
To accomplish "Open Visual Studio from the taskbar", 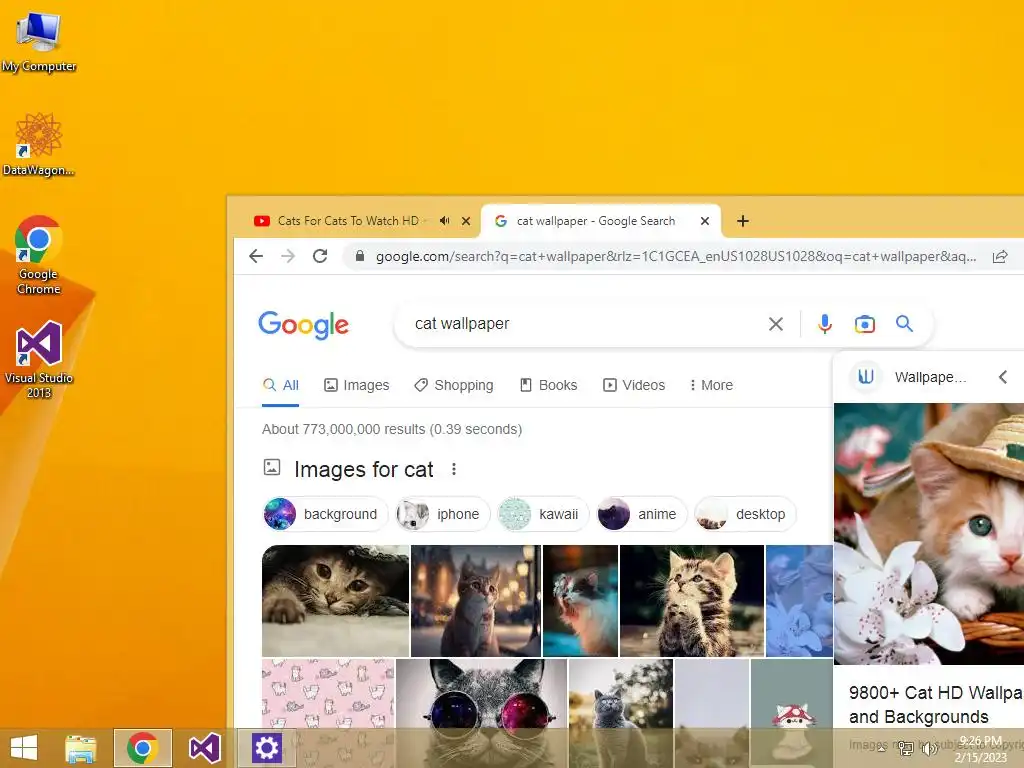I will coord(204,748).
